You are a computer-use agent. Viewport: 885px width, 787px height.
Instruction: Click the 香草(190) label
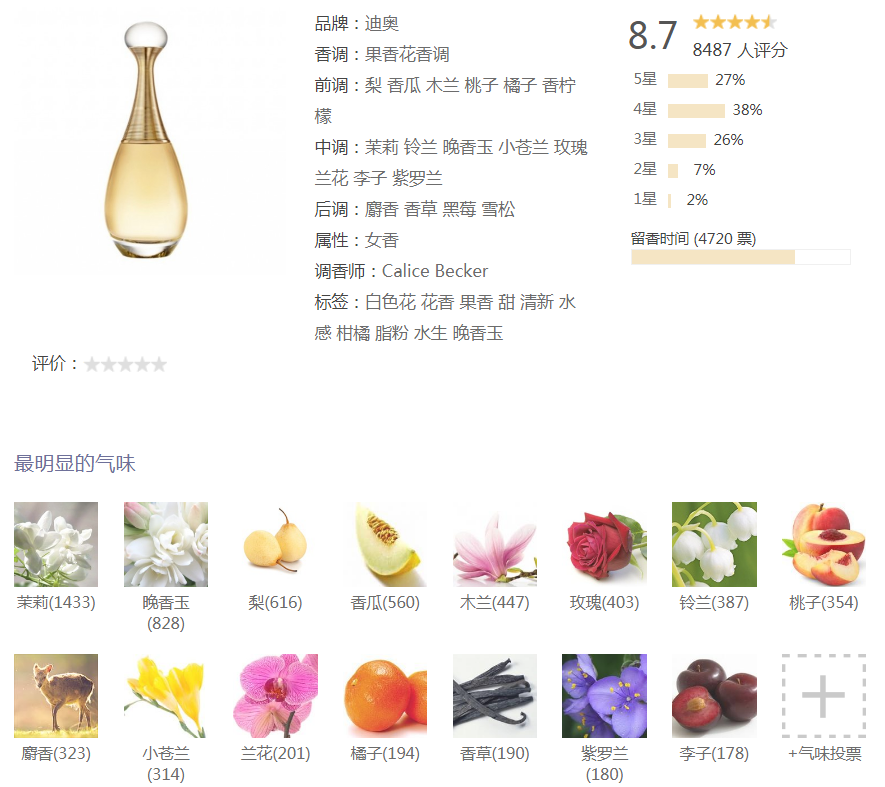coord(495,754)
